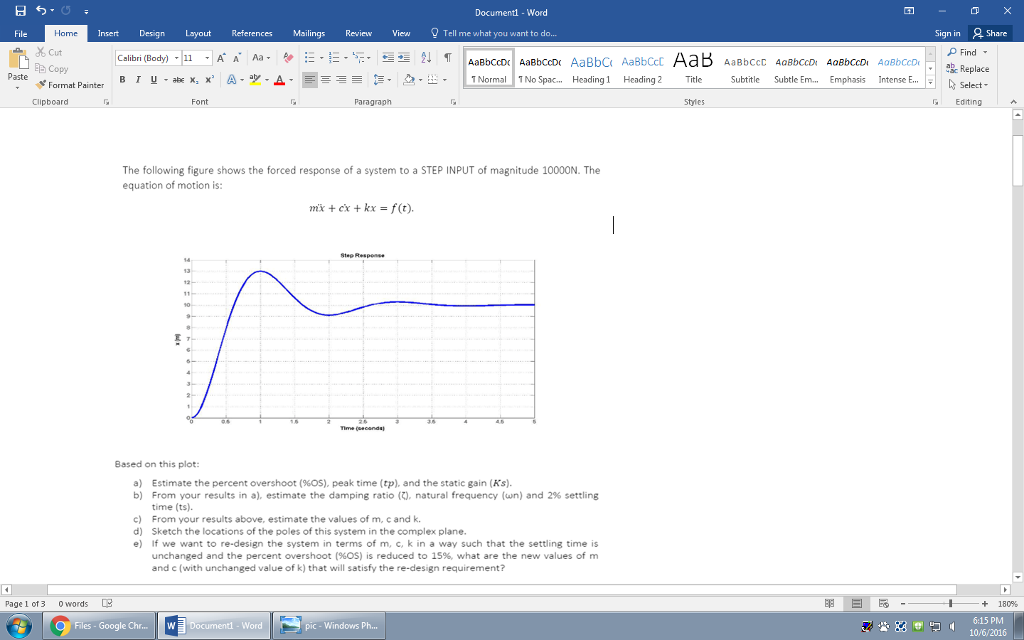Click Page 1 of 3 status indicator
The image size is (1024, 640).
pos(25,604)
